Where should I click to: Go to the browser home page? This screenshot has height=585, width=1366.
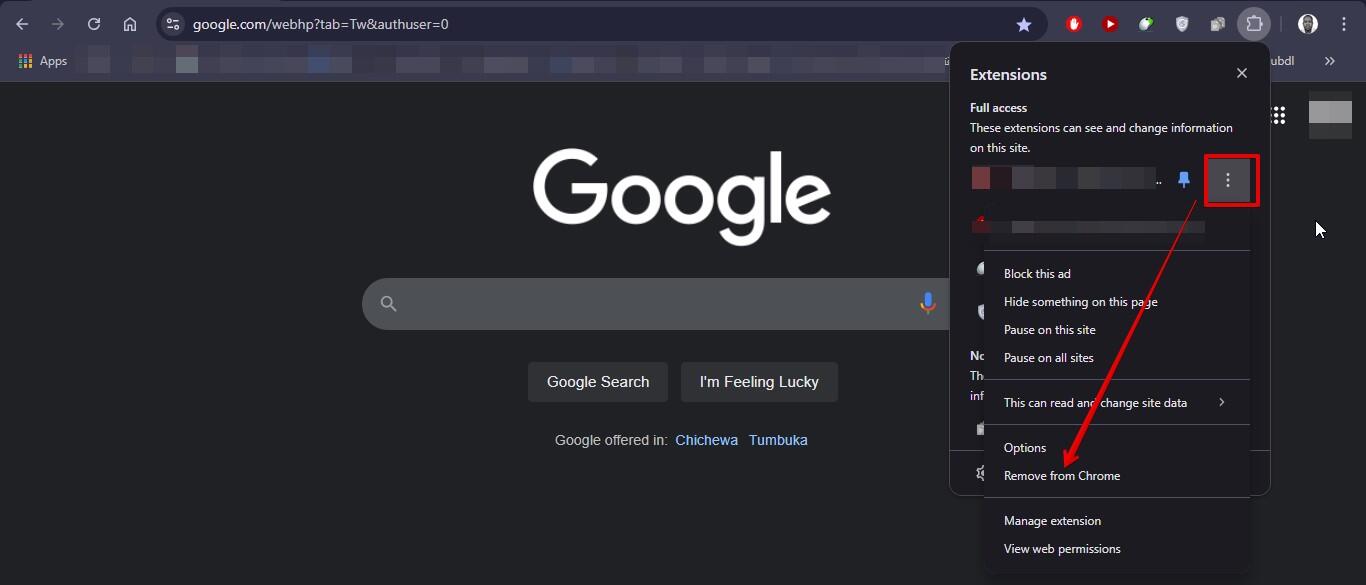(130, 24)
